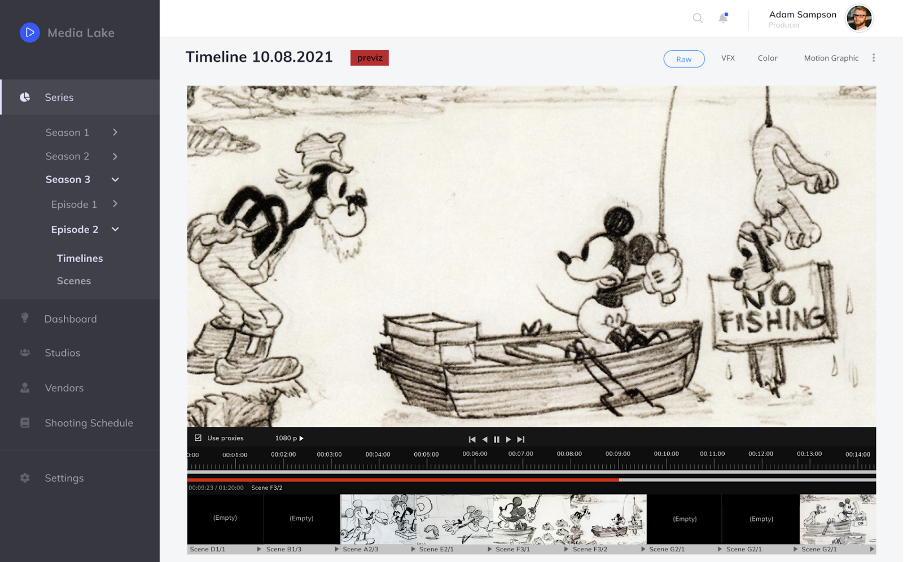The image size is (904, 562).
Task: Open Scenes under Episode 2
Action: 74,281
